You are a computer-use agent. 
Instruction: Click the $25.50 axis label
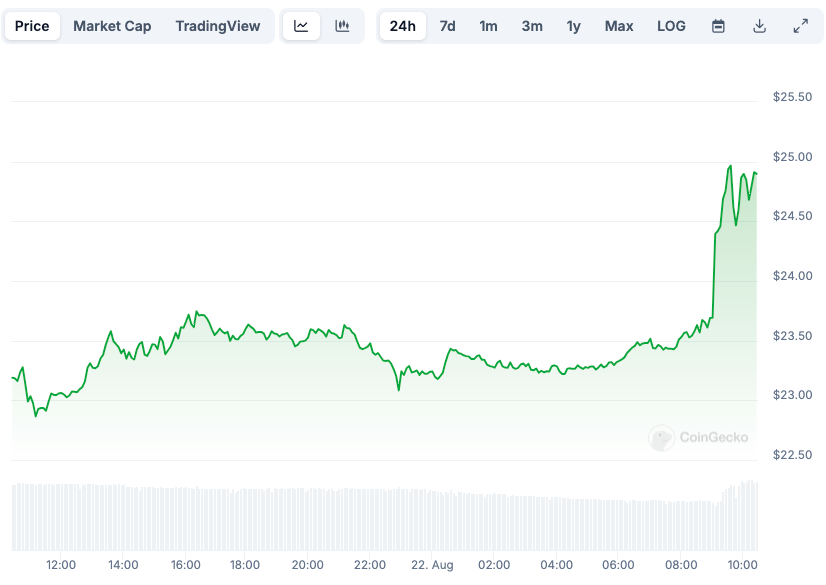point(792,96)
